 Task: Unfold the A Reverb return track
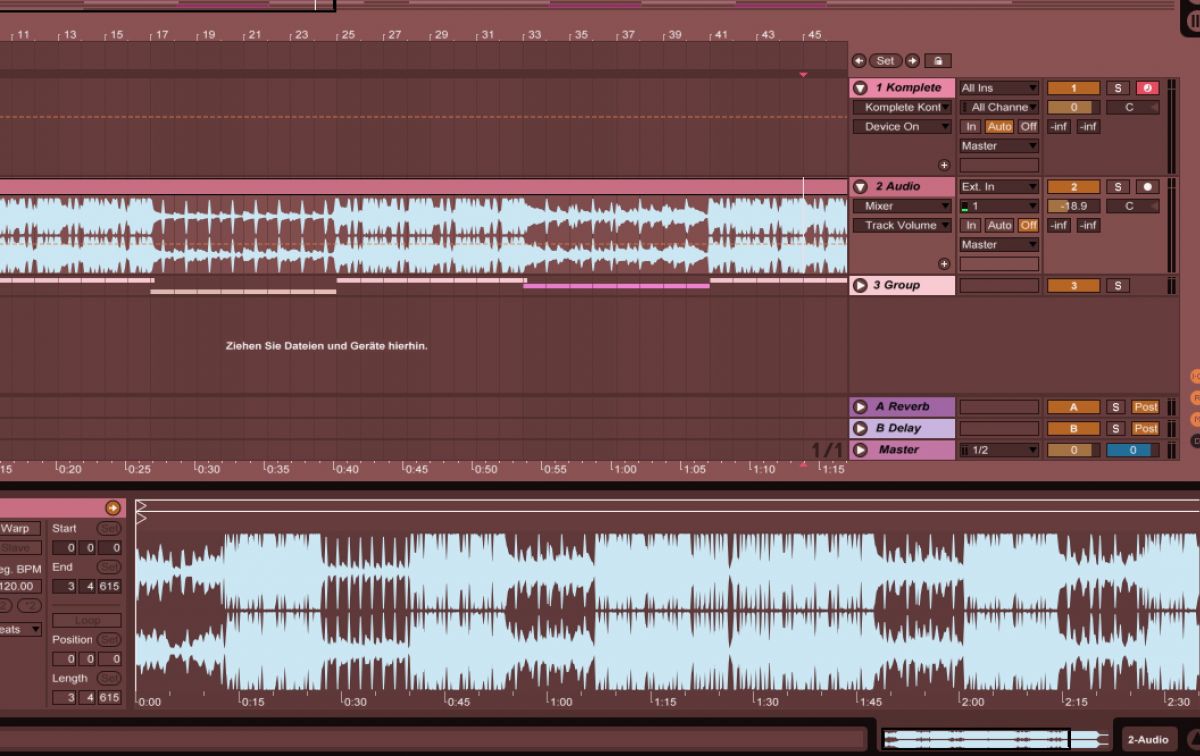click(859, 407)
